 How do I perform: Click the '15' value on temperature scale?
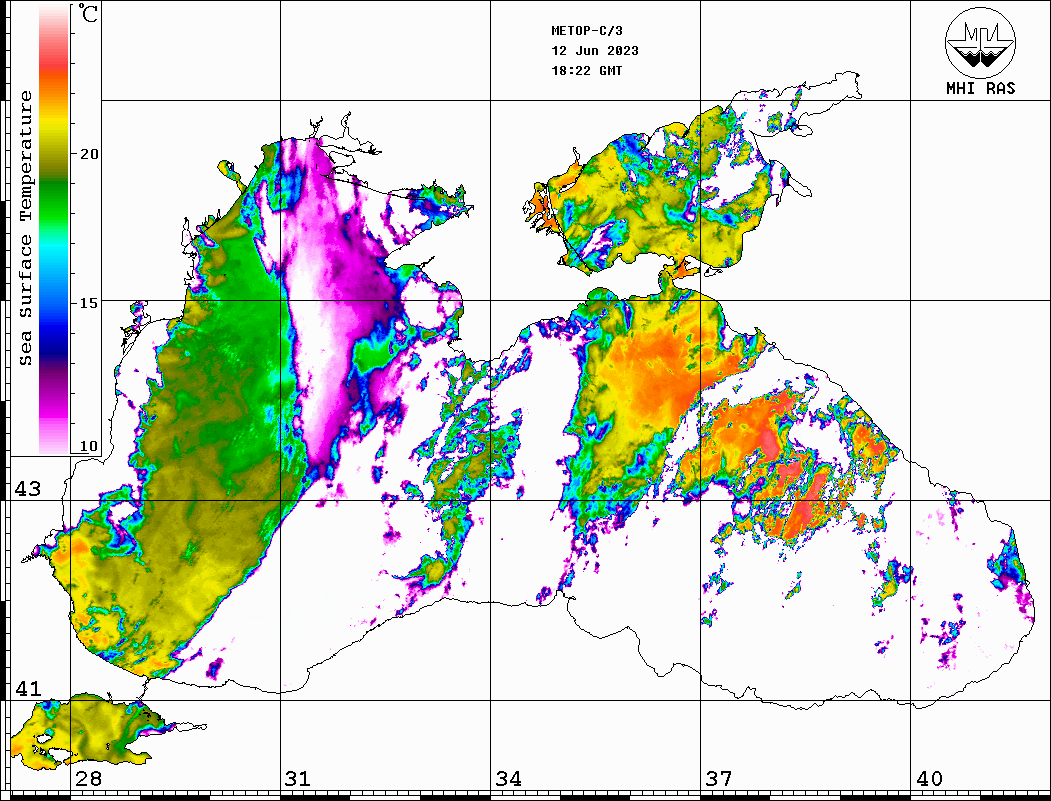click(88, 303)
